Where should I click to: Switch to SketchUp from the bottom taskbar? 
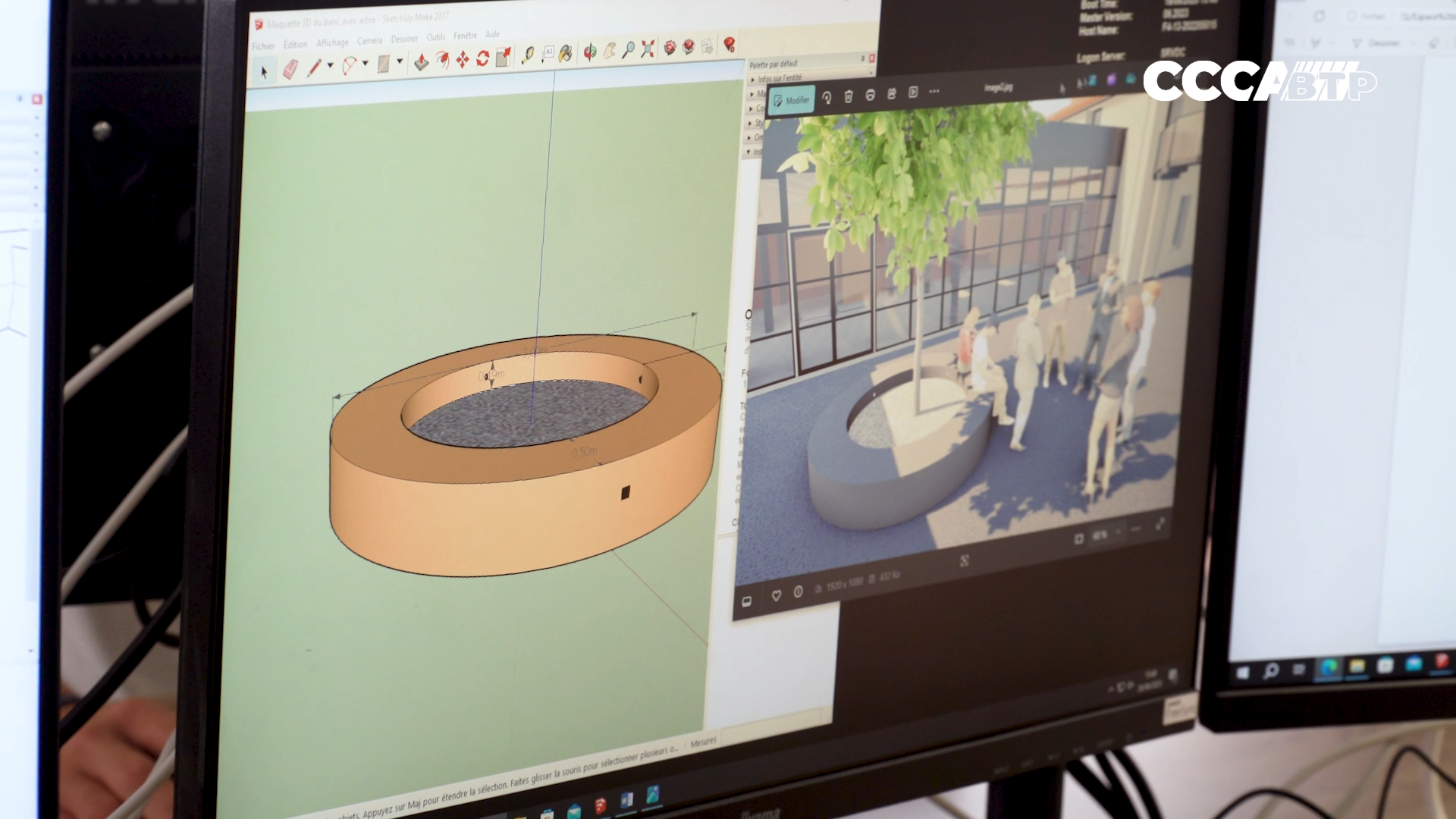point(601,805)
